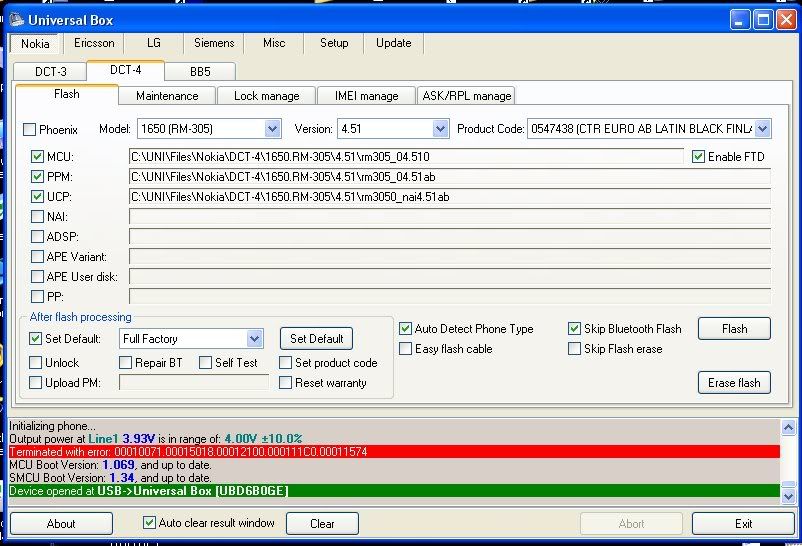Go to the Setup tab
The width and height of the screenshot is (802, 546).
(333, 43)
